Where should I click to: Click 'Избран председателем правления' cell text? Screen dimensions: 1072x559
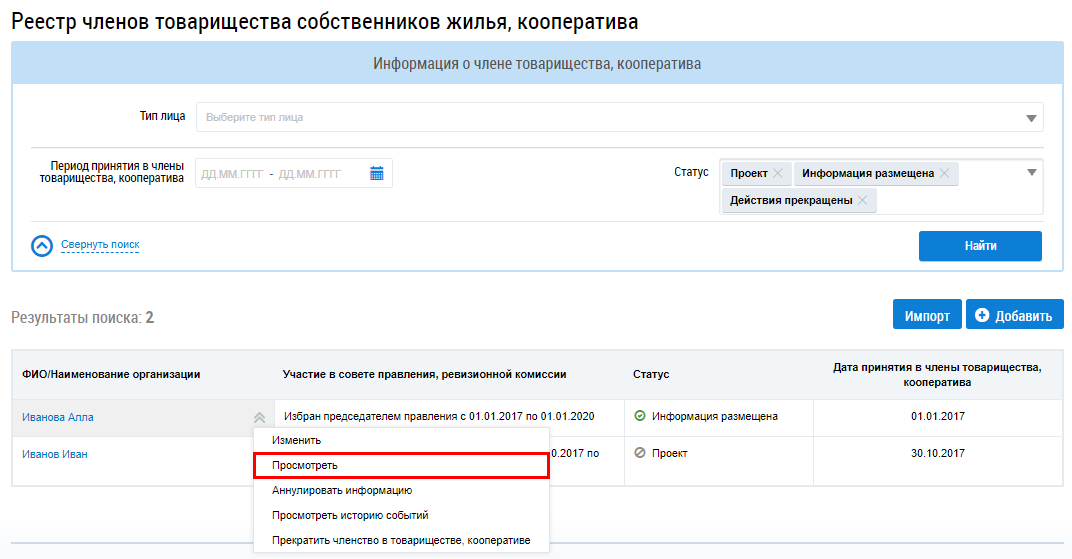[439, 416]
